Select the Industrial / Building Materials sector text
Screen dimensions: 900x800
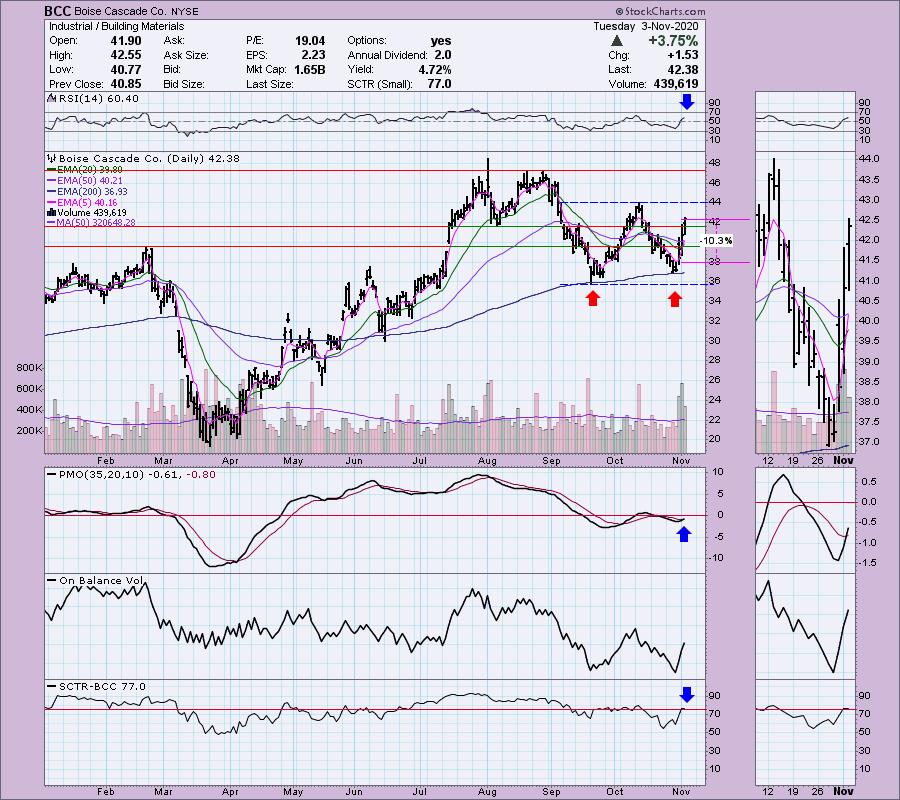click(117, 26)
